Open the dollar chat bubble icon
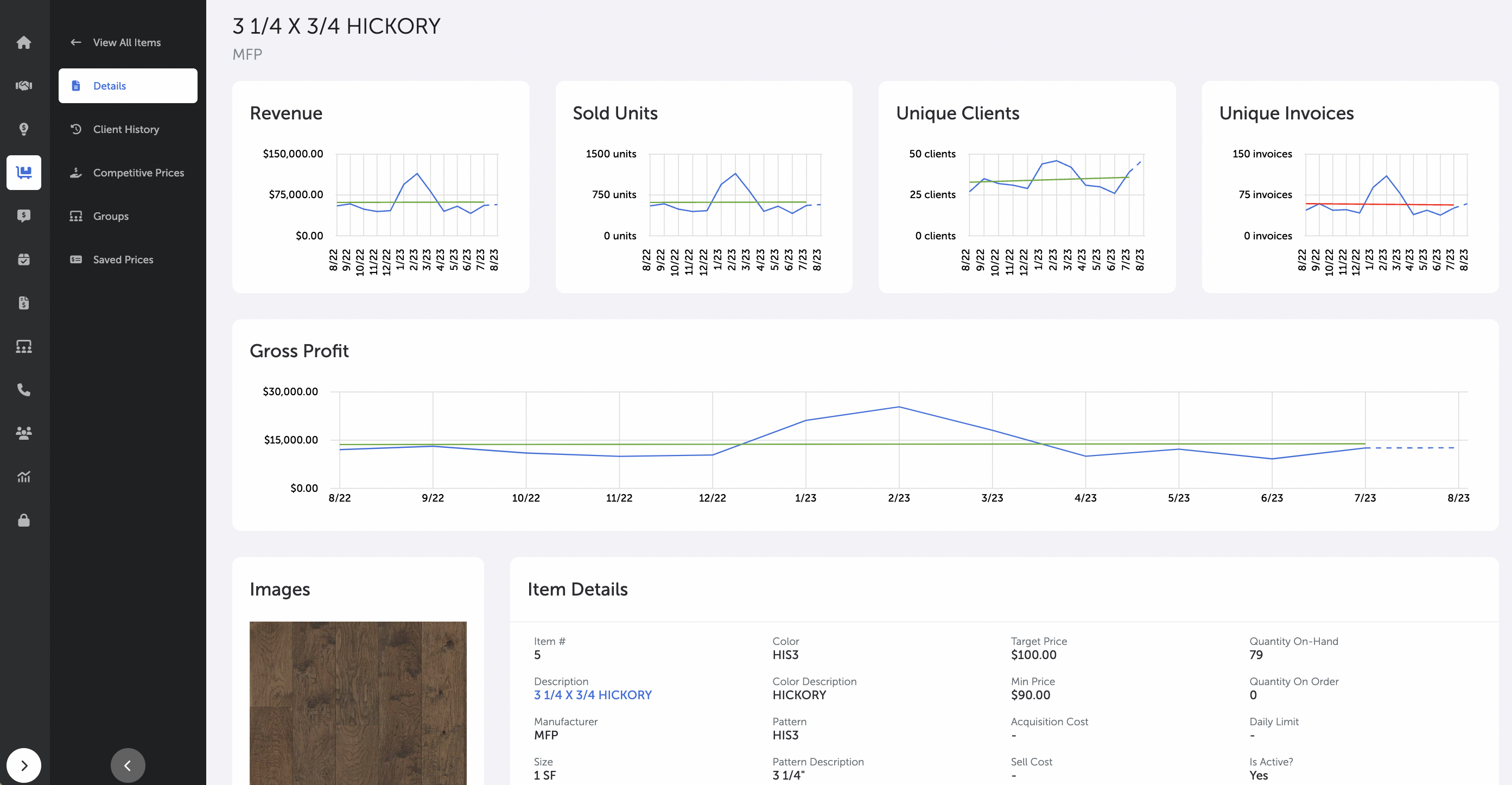This screenshot has width=1512, height=785. [x=23, y=216]
